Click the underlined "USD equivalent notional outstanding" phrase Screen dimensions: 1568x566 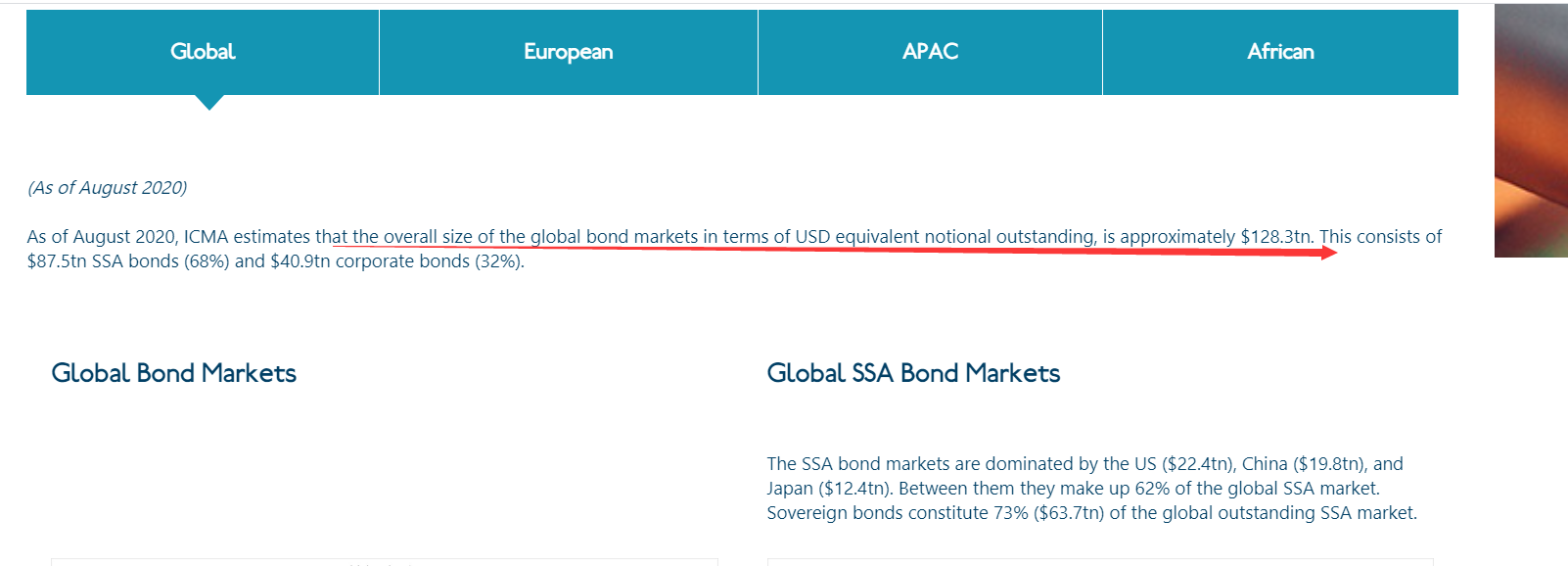945,237
